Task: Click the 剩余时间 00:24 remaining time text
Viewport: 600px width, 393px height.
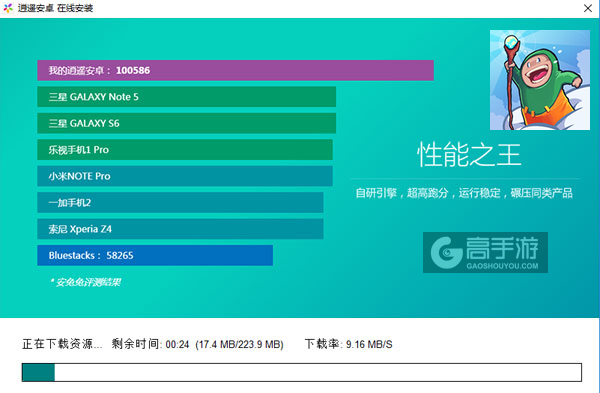Action: (x=150, y=344)
